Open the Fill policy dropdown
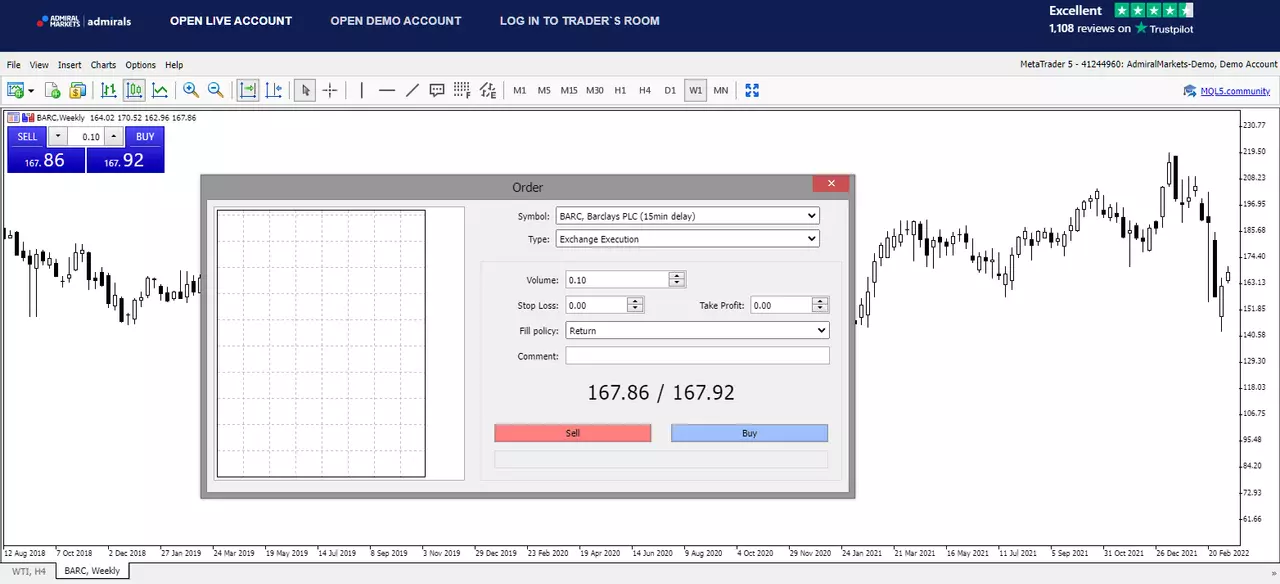The width and height of the screenshot is (1280, 584). (697, 330)
